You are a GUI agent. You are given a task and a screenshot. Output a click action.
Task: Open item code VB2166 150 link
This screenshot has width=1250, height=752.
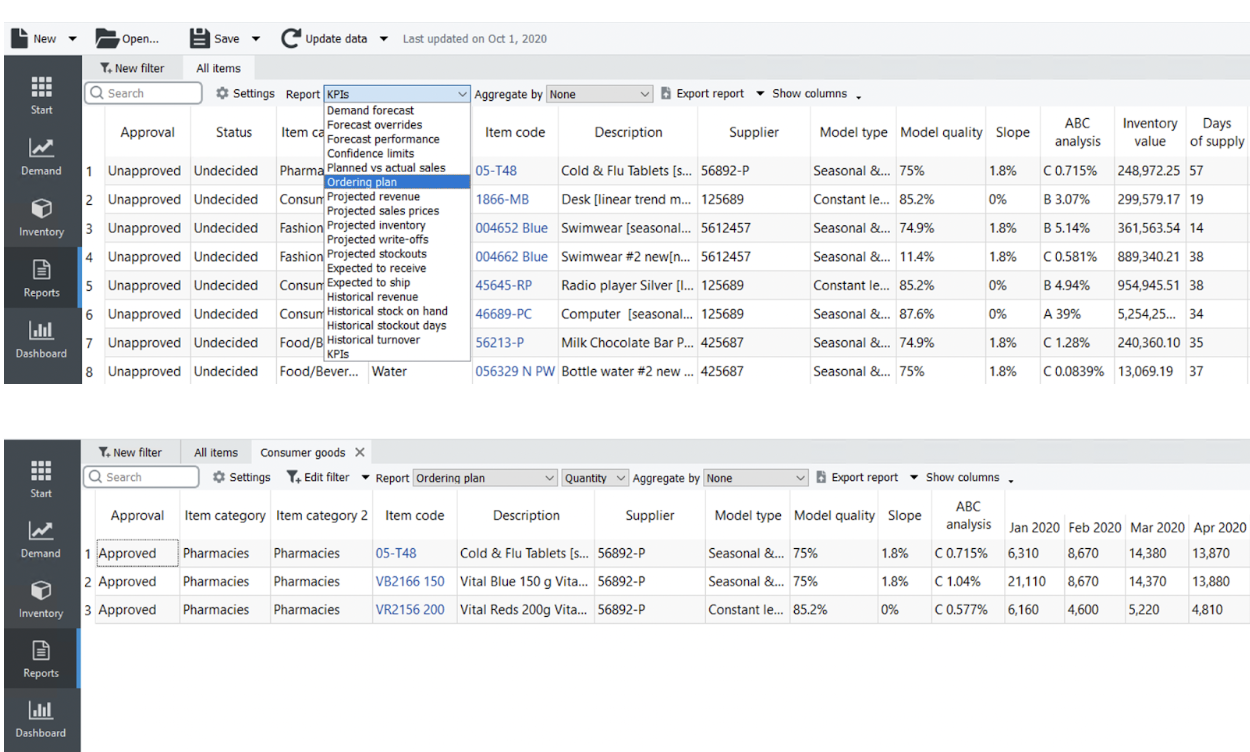point(410,581)
